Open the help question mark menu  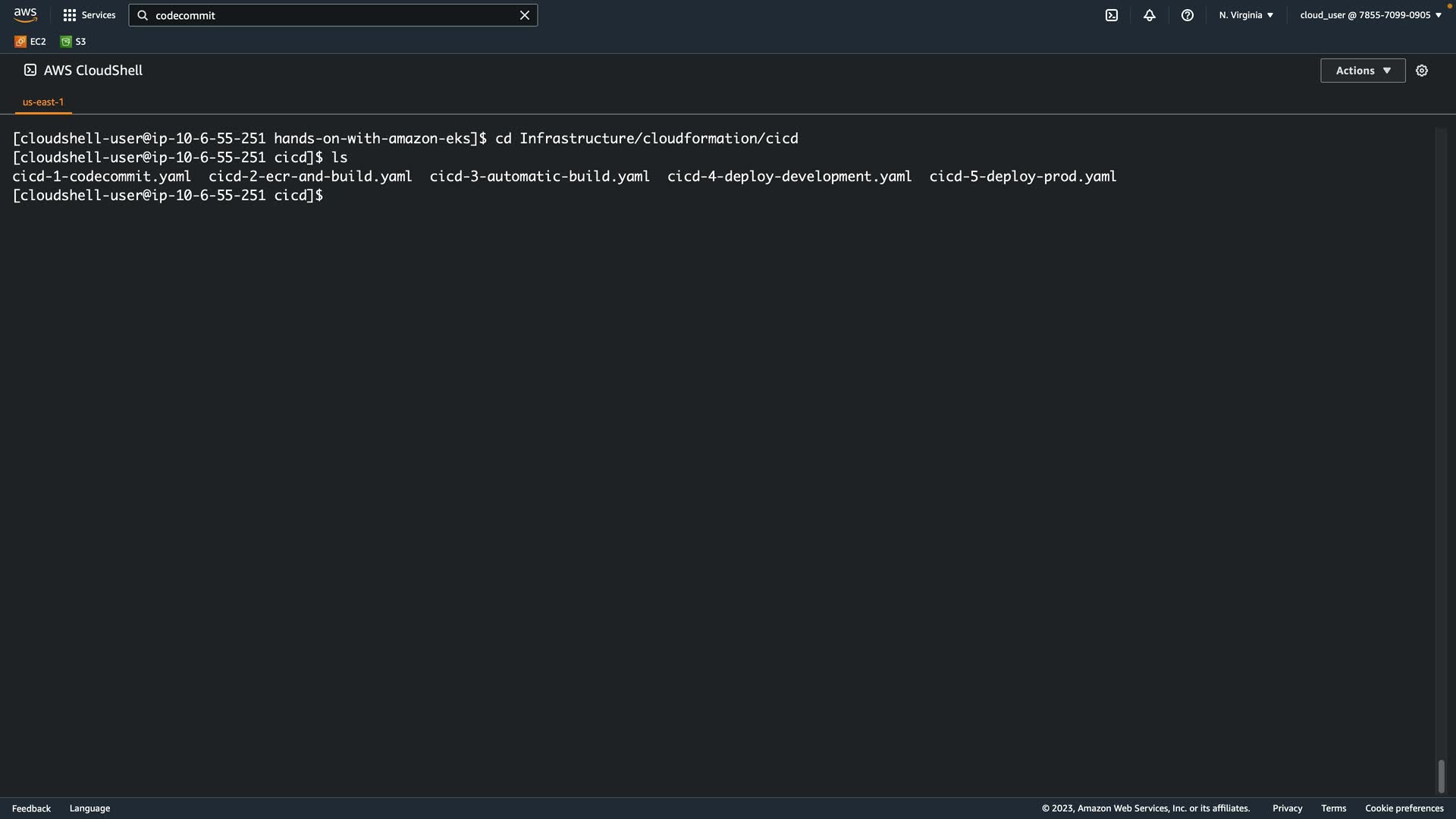[x=1187, y=15]
